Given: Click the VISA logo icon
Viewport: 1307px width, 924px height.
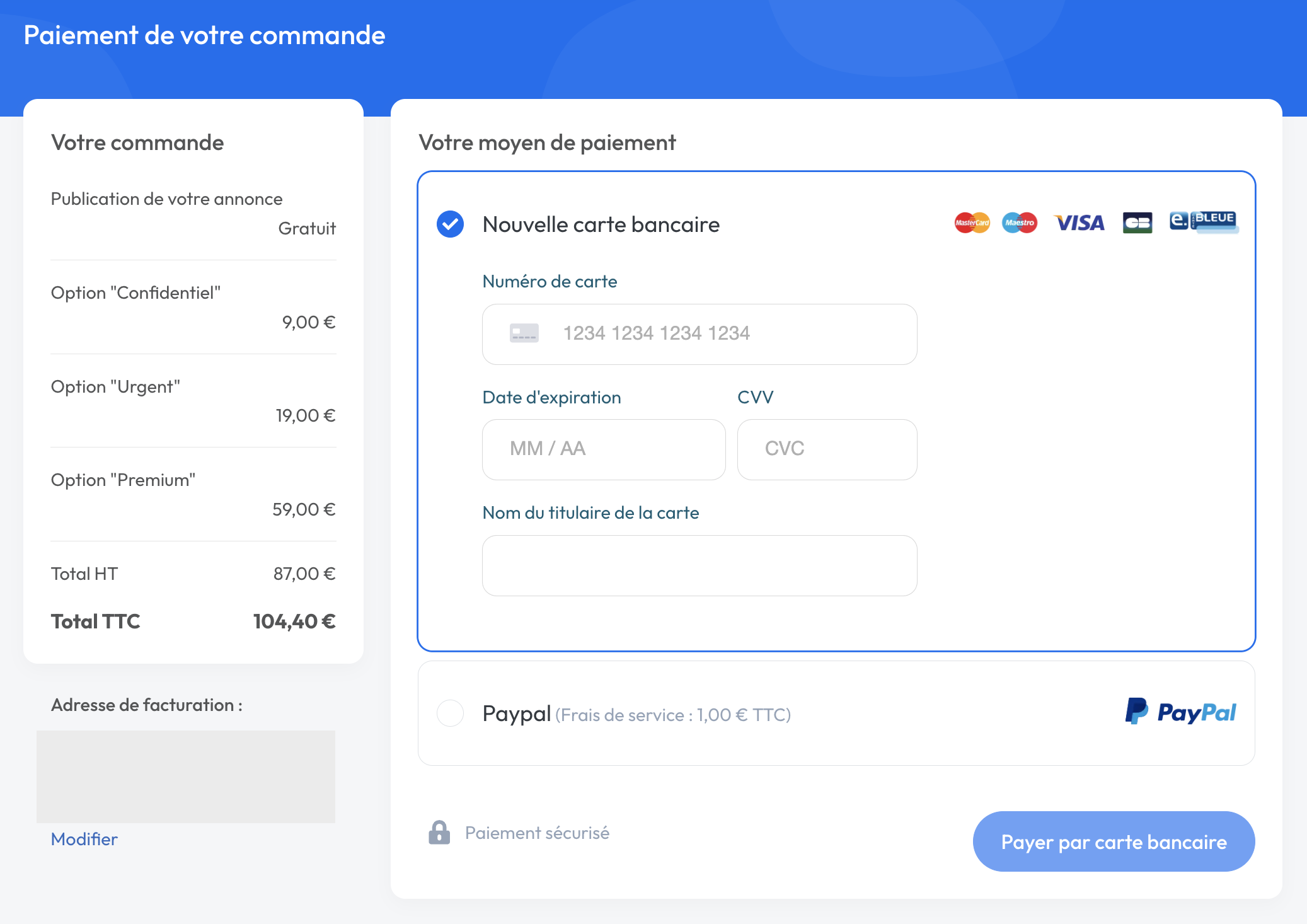Looking at the screenshot, I should coord(1080,222).
